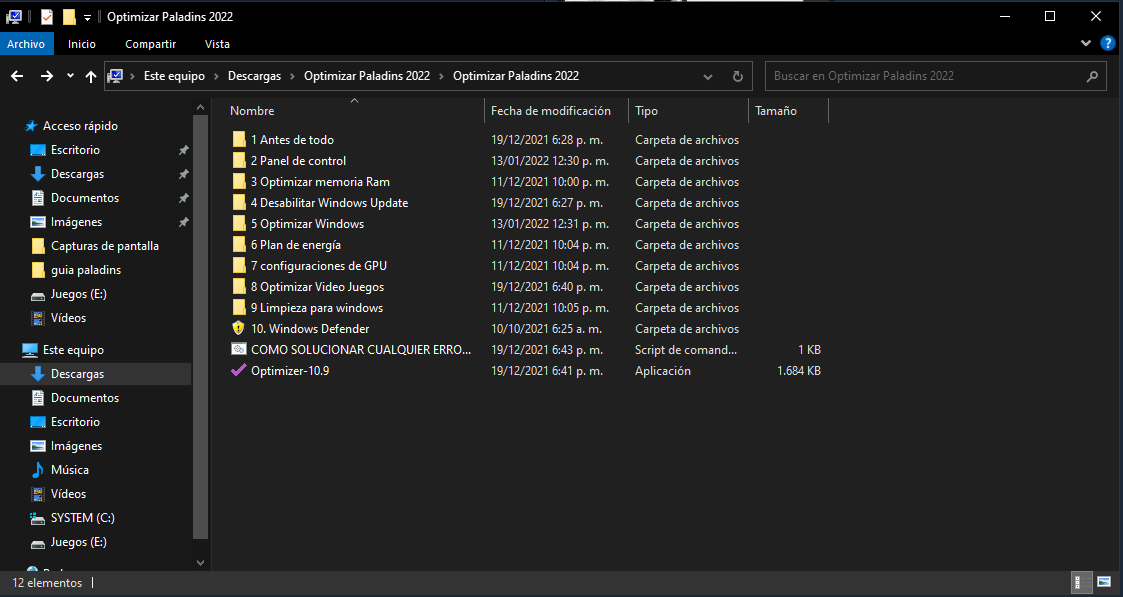Open the Customize Quick Access Toolbar dropdown
This screenshot has width=1123, height=597.
87,17
